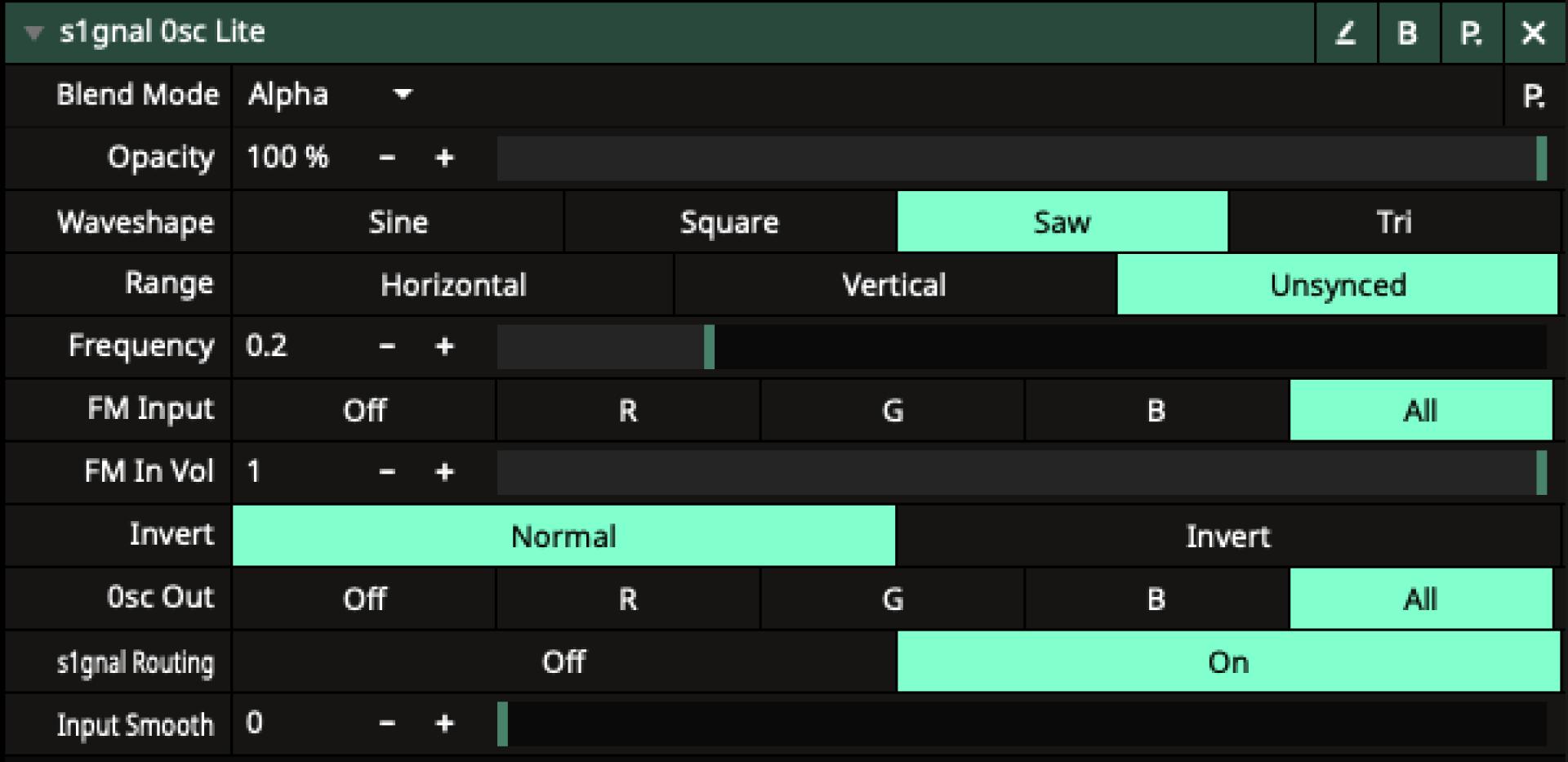1568x762 pixels.
Task: Set Osc Out to the G channel
Action: 893,599
